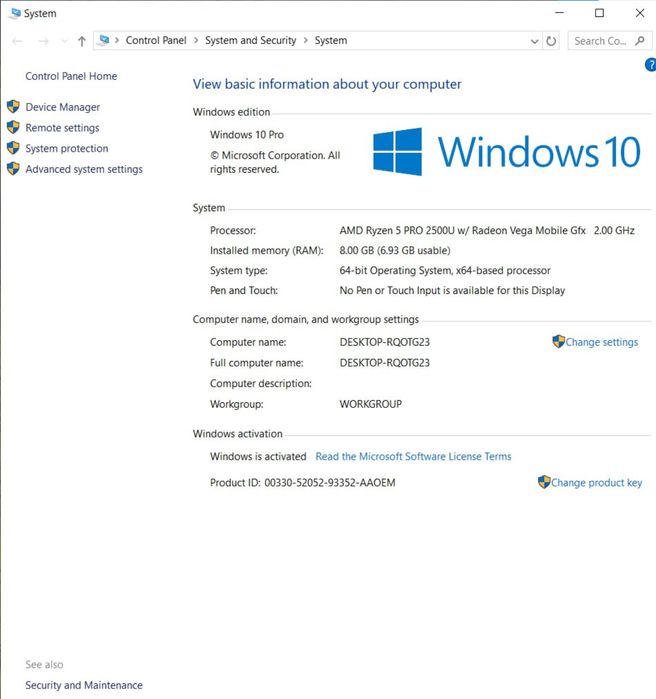The height and width of the screenshot is (699, 656).
Task: Click the shield icon beside Change product key
Action: pos(544,482)
